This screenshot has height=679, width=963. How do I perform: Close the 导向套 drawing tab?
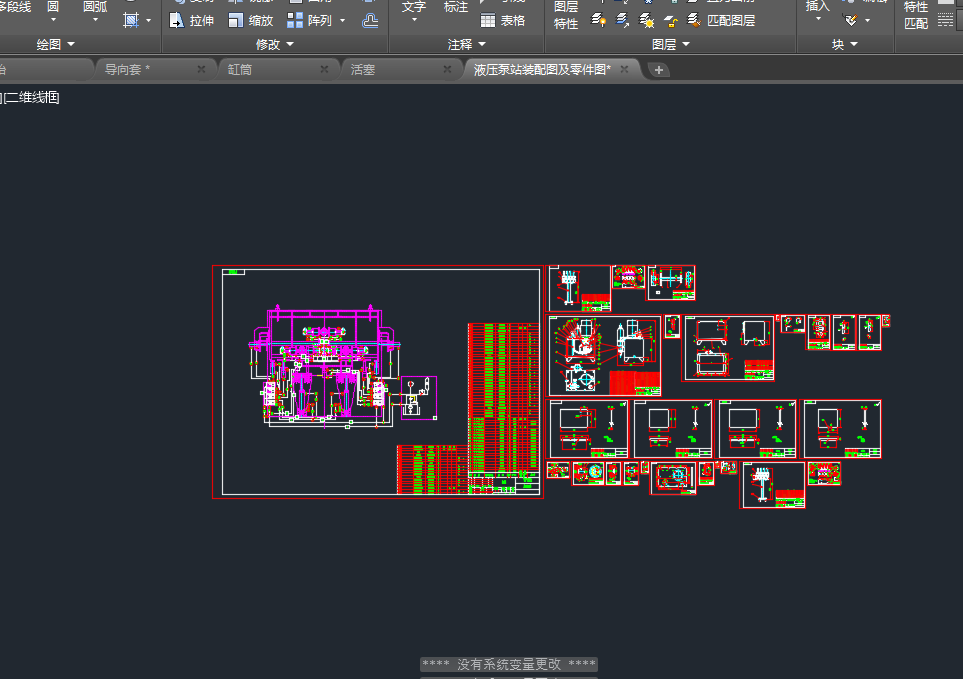[201, 69]
